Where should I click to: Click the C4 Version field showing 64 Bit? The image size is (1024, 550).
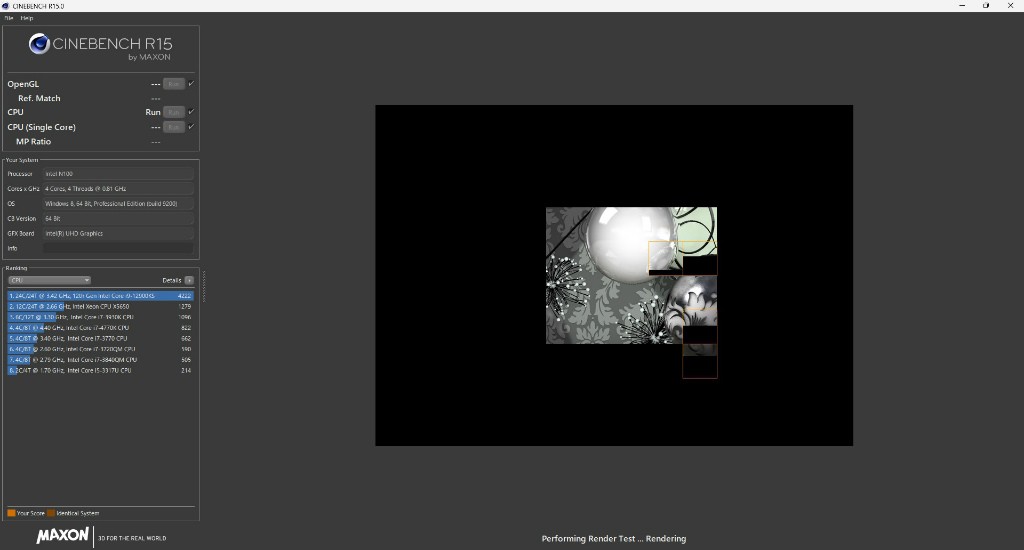118,219
